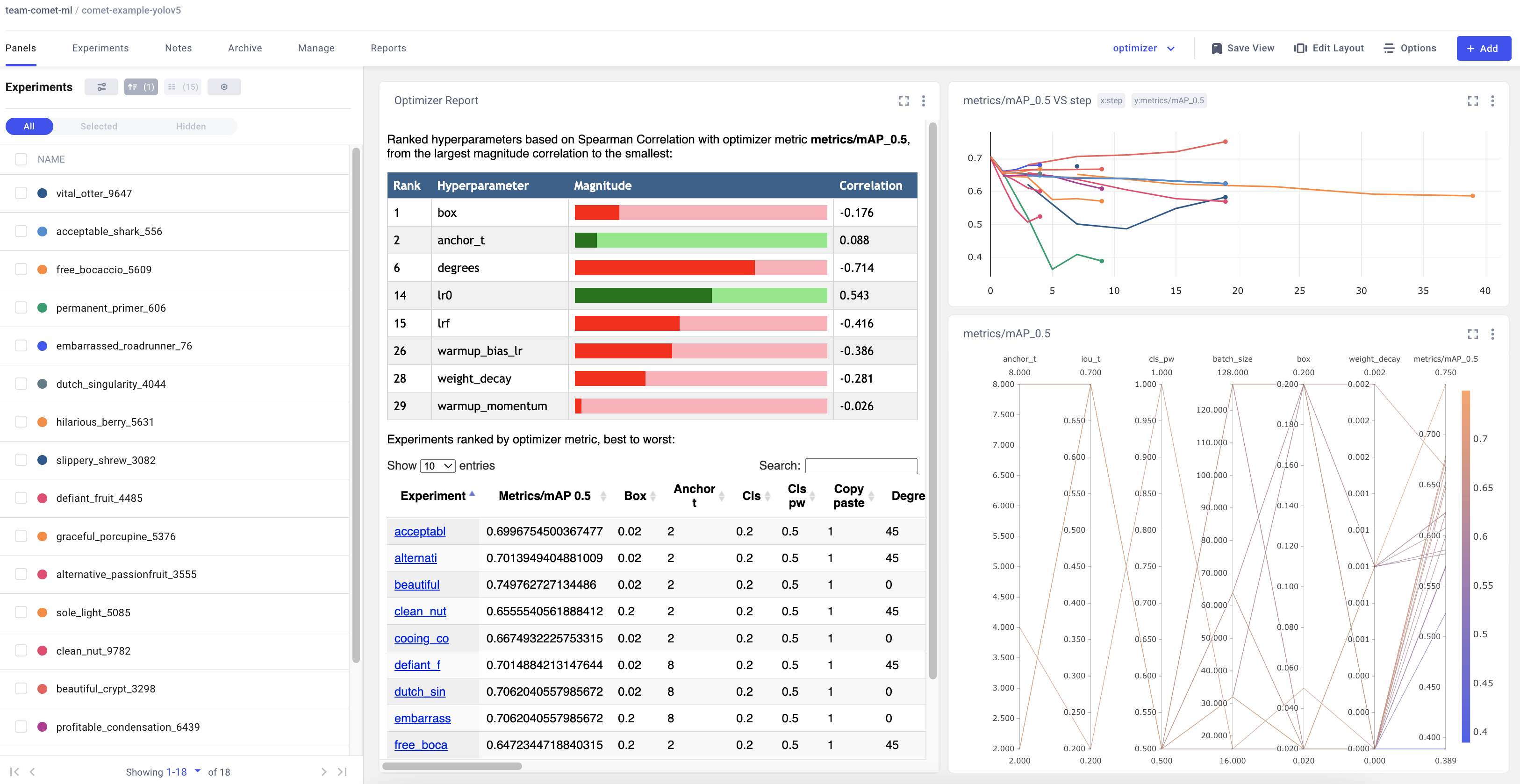Check the vital_otter_9647 experiment checkbox

pos(22,193)
